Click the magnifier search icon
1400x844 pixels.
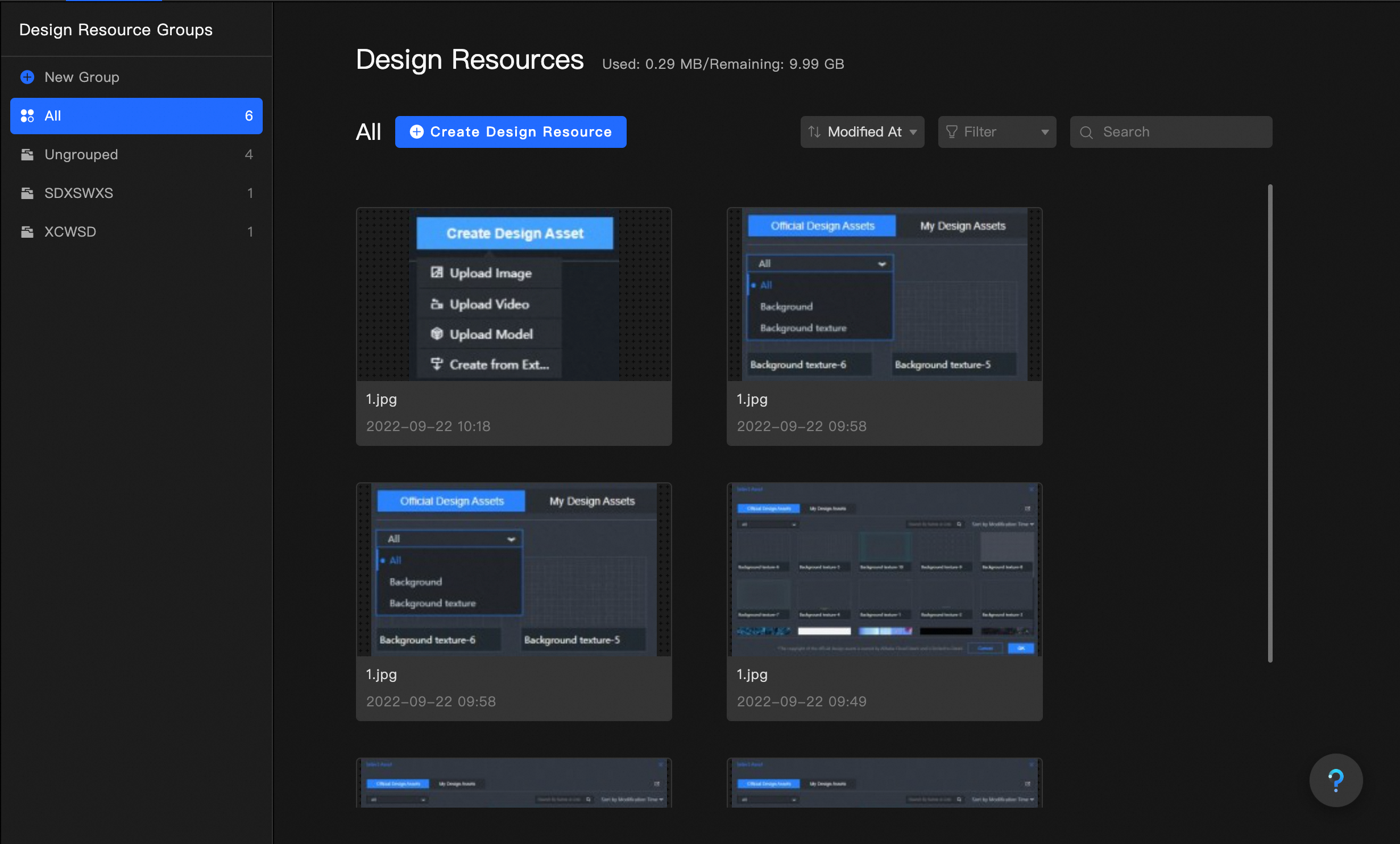(x=1086, y=133)
